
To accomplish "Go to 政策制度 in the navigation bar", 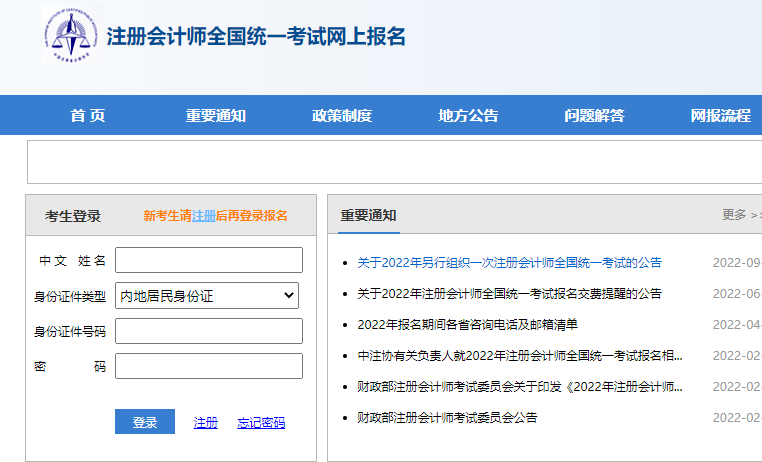I will pyautogui.click(x=341, y=115).
